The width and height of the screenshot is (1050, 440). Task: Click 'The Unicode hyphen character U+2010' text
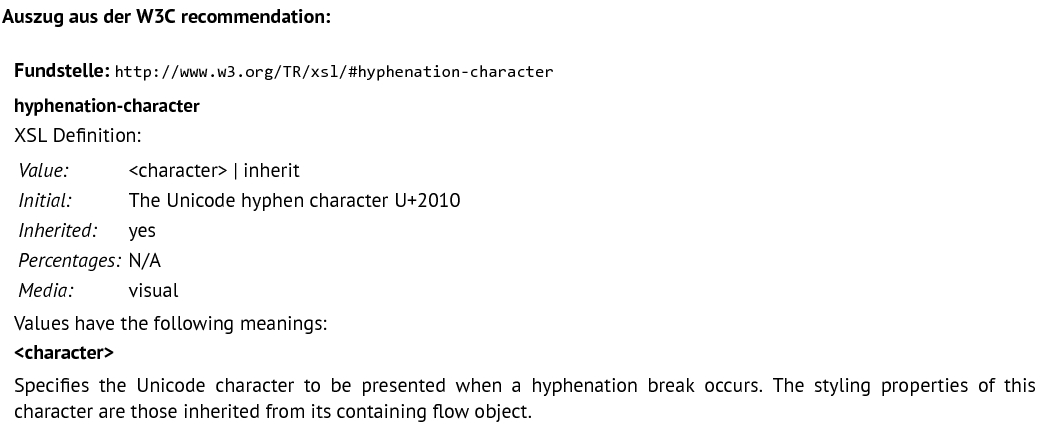(x=295, y=200)
